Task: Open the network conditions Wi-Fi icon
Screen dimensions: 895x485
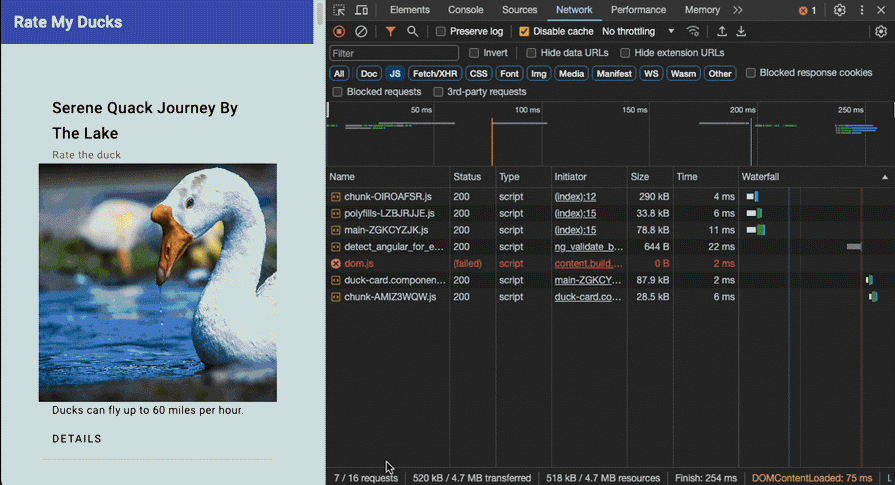Action: click(693, 32)
